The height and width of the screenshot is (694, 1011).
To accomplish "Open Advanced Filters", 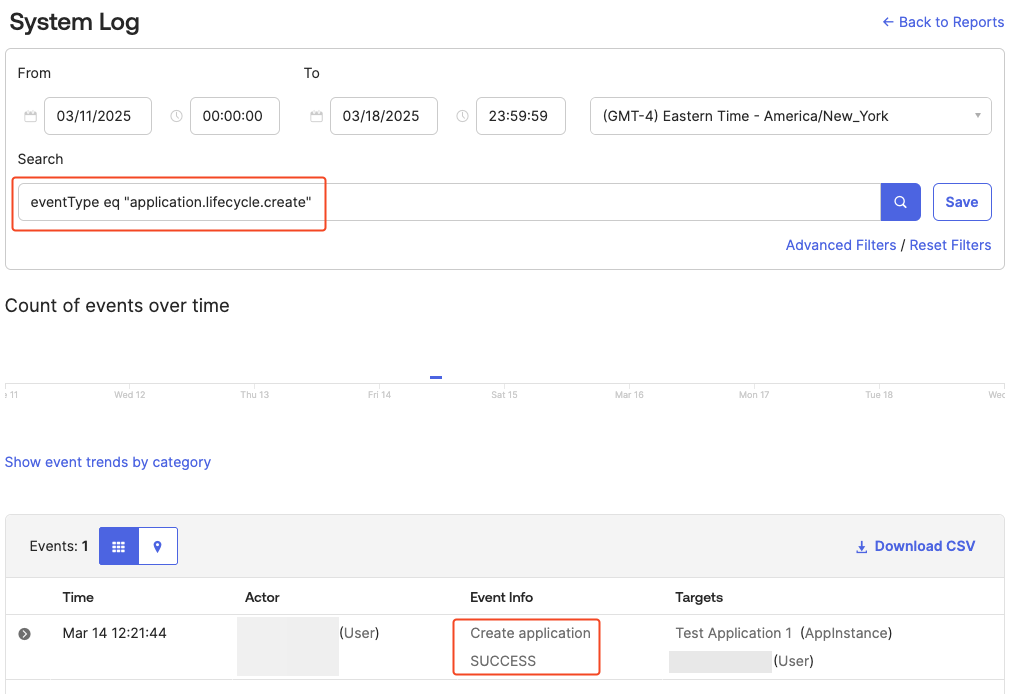I will pos(840,245).
